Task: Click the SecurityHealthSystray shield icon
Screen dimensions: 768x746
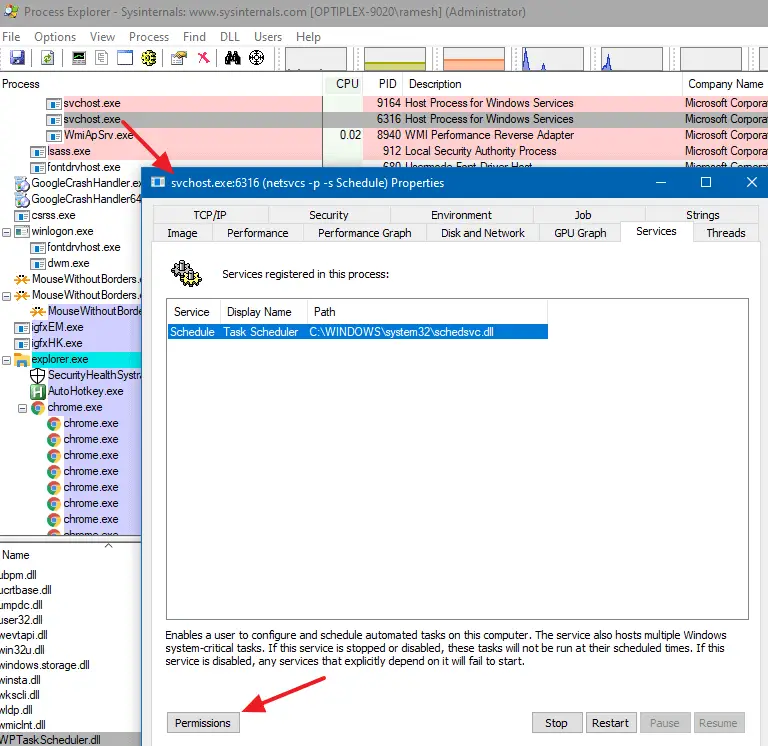Action: pyautogui.click(x=38, y=376)
